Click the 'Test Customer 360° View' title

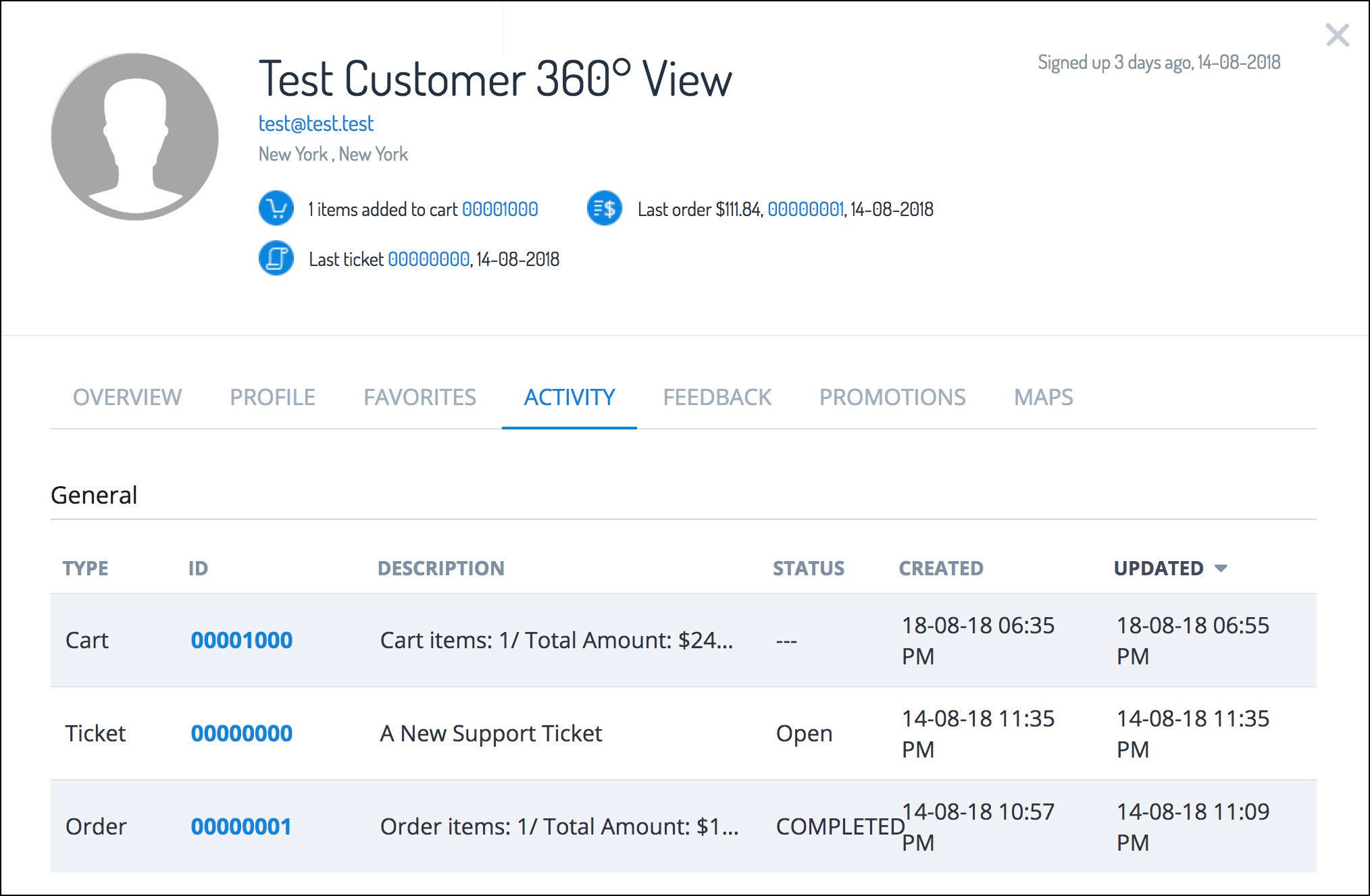click(495, 79)
